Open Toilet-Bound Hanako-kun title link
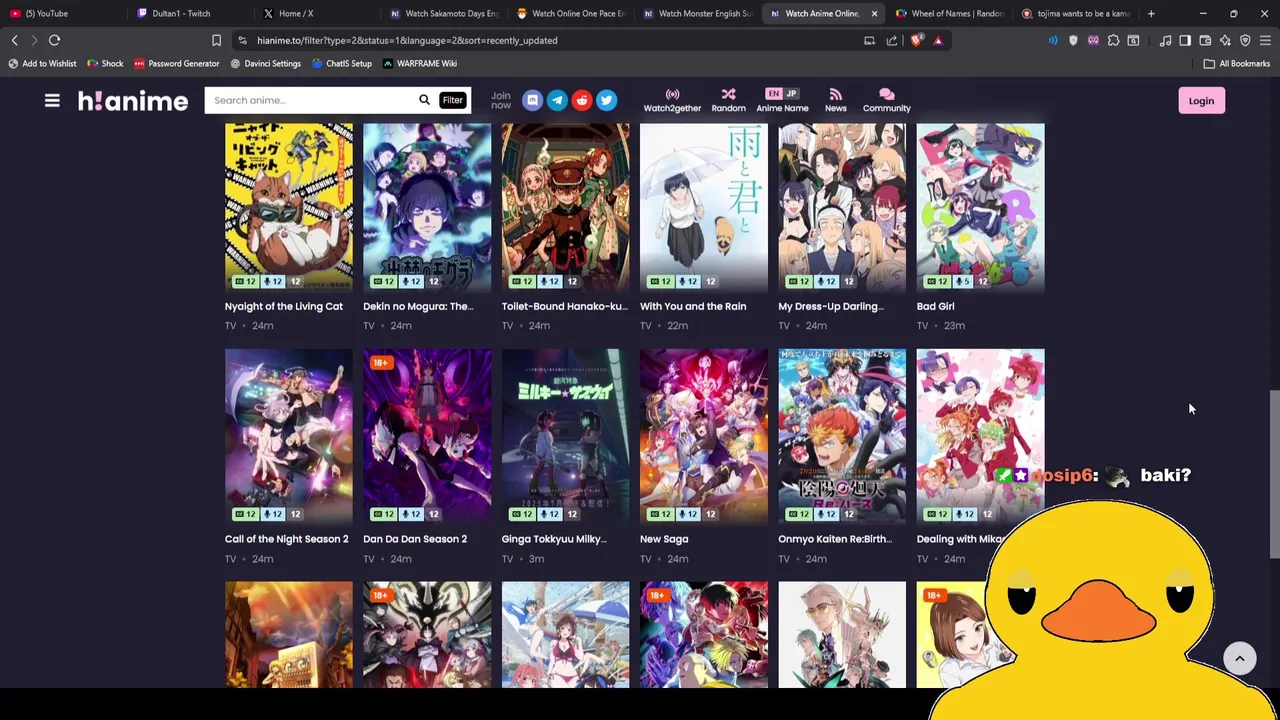 coord(565,306)
